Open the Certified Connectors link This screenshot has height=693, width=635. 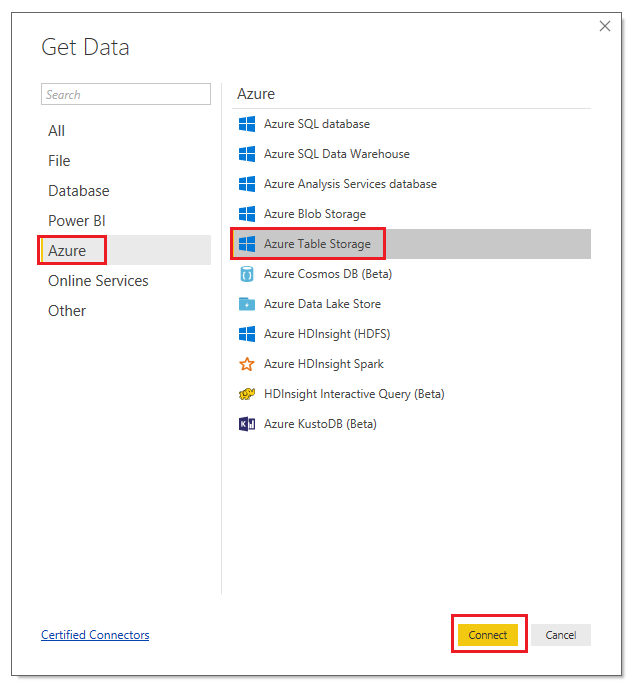(x=95, y=635)
